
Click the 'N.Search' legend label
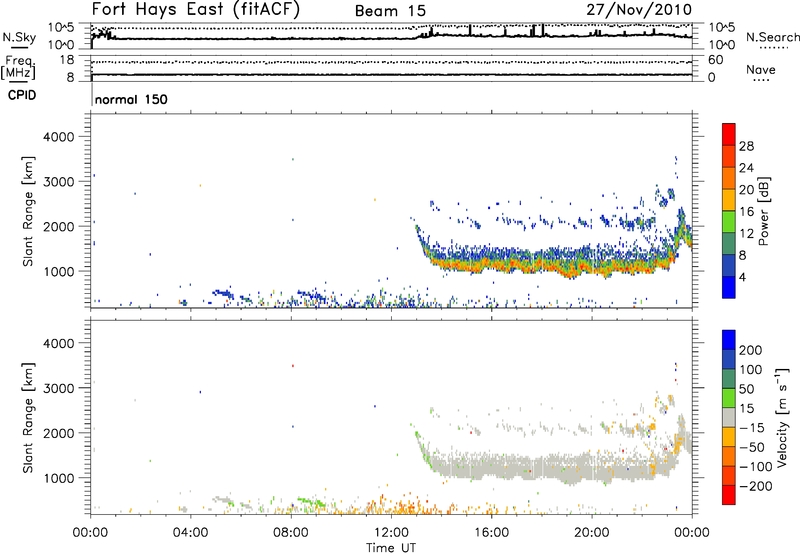coord(772,37)
